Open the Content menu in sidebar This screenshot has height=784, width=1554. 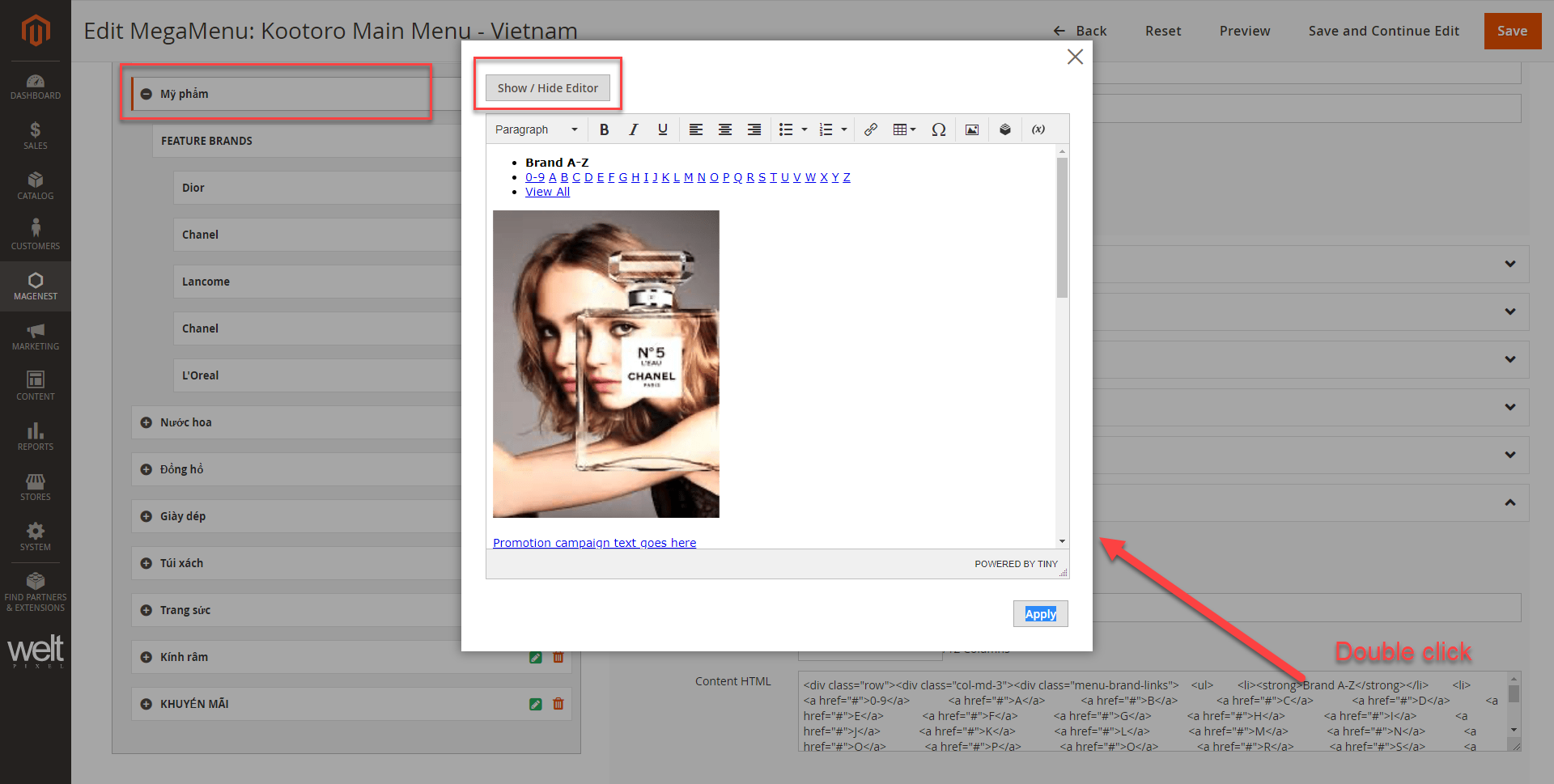pyautogui.click(x=36, y=387)
